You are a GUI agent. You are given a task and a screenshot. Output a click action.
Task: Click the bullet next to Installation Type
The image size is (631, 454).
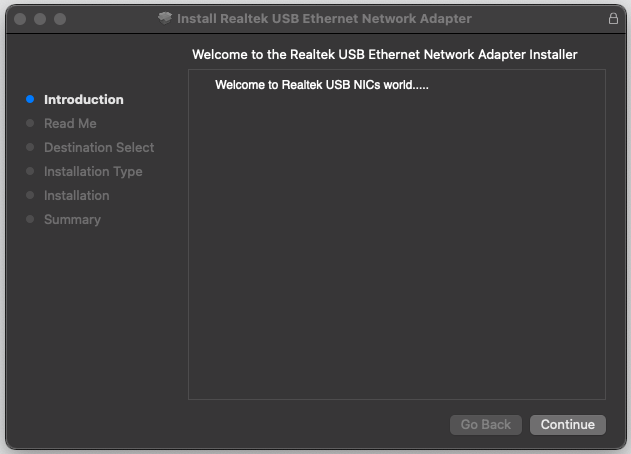[x=30, y=171]
